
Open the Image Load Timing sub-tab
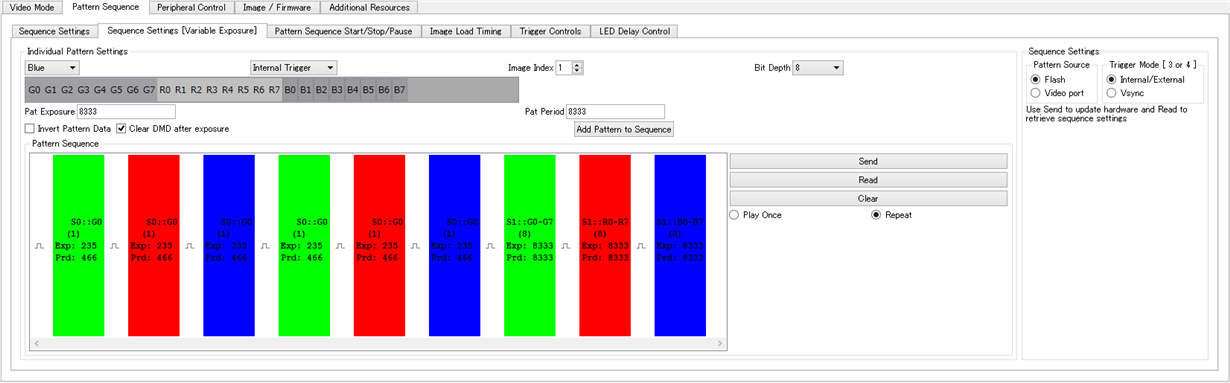(x=466, y=31)
